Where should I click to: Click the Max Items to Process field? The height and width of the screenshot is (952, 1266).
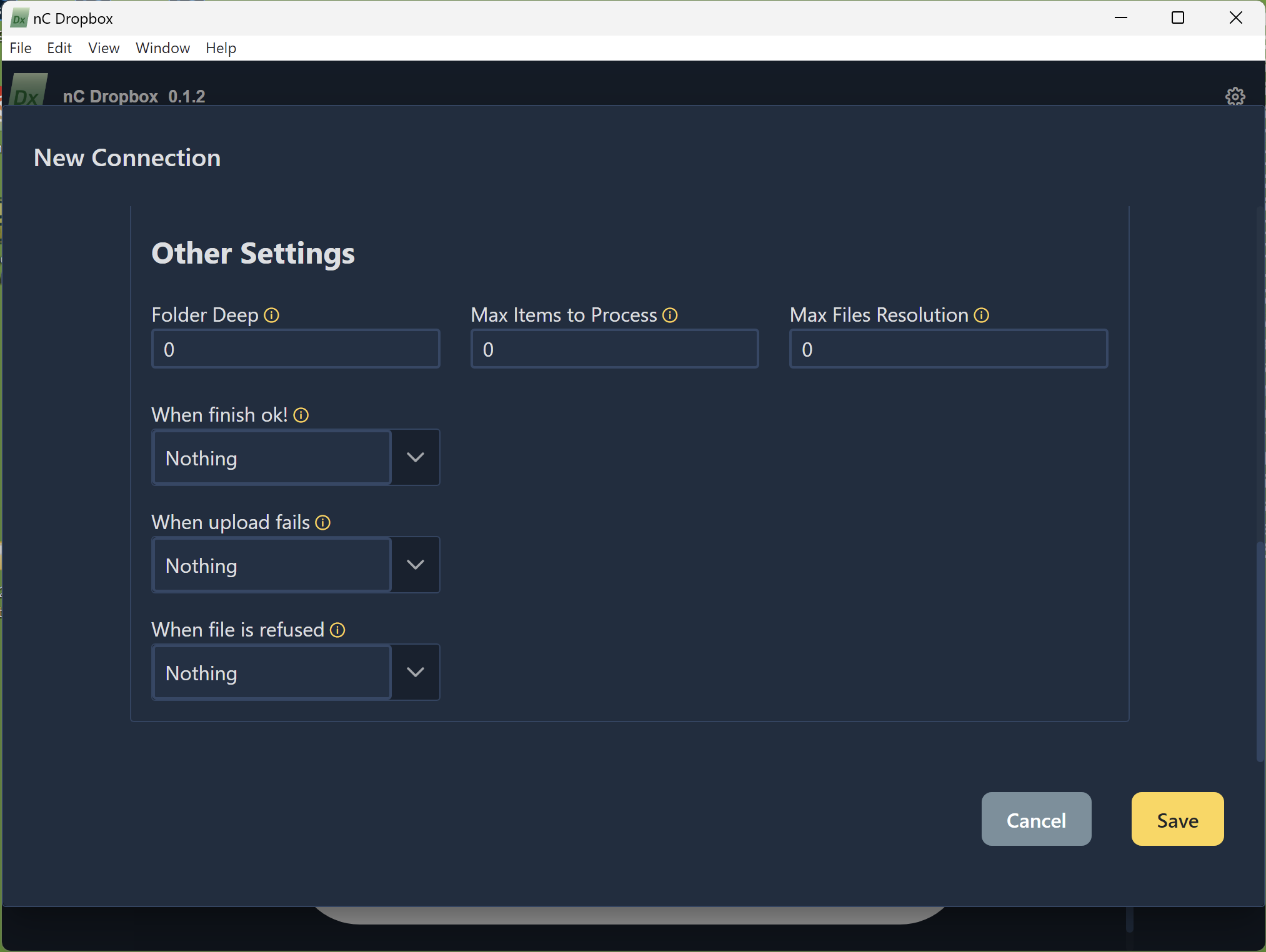(614, 349)
